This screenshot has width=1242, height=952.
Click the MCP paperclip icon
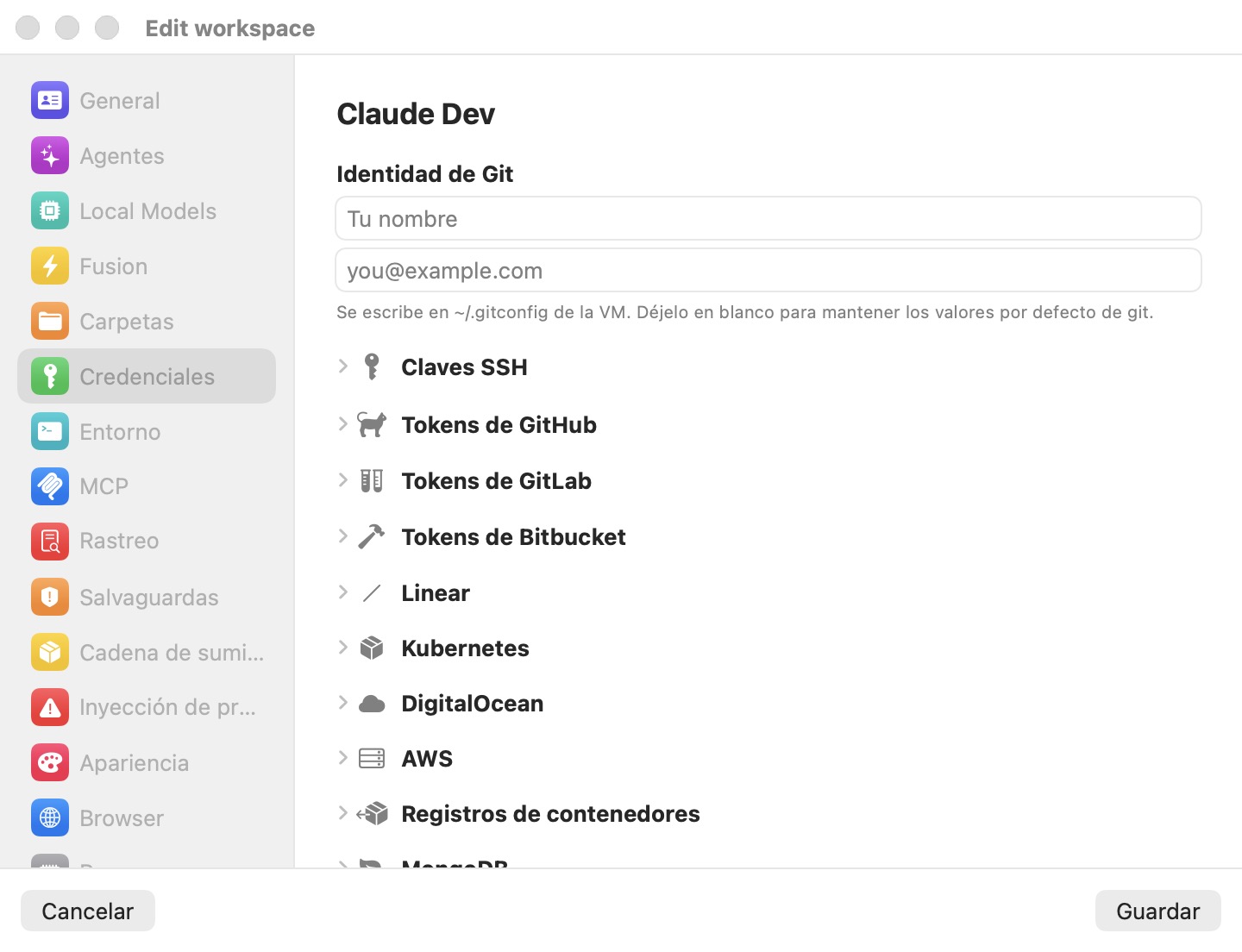[x=50, y=486]
